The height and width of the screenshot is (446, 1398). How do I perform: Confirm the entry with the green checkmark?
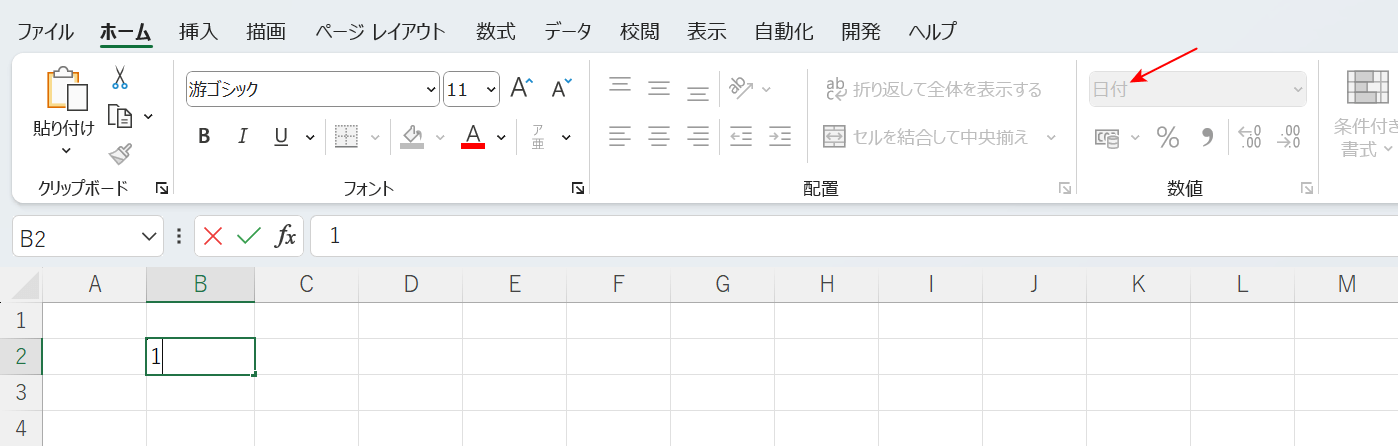248,236
